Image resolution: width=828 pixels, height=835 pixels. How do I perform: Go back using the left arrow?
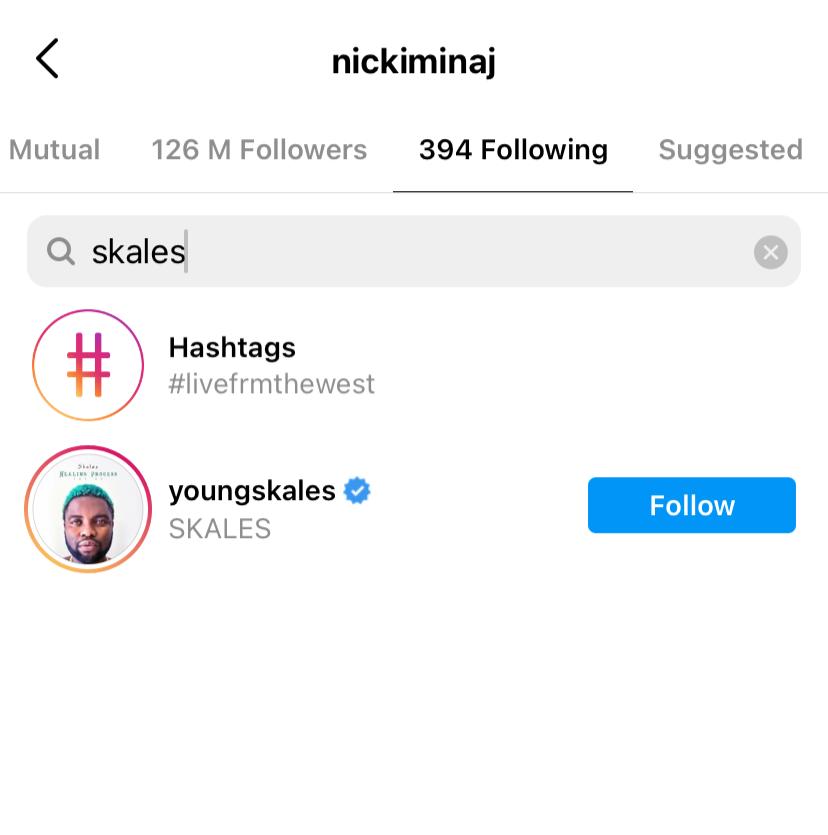pyautogui.click(x=47, y=59)
